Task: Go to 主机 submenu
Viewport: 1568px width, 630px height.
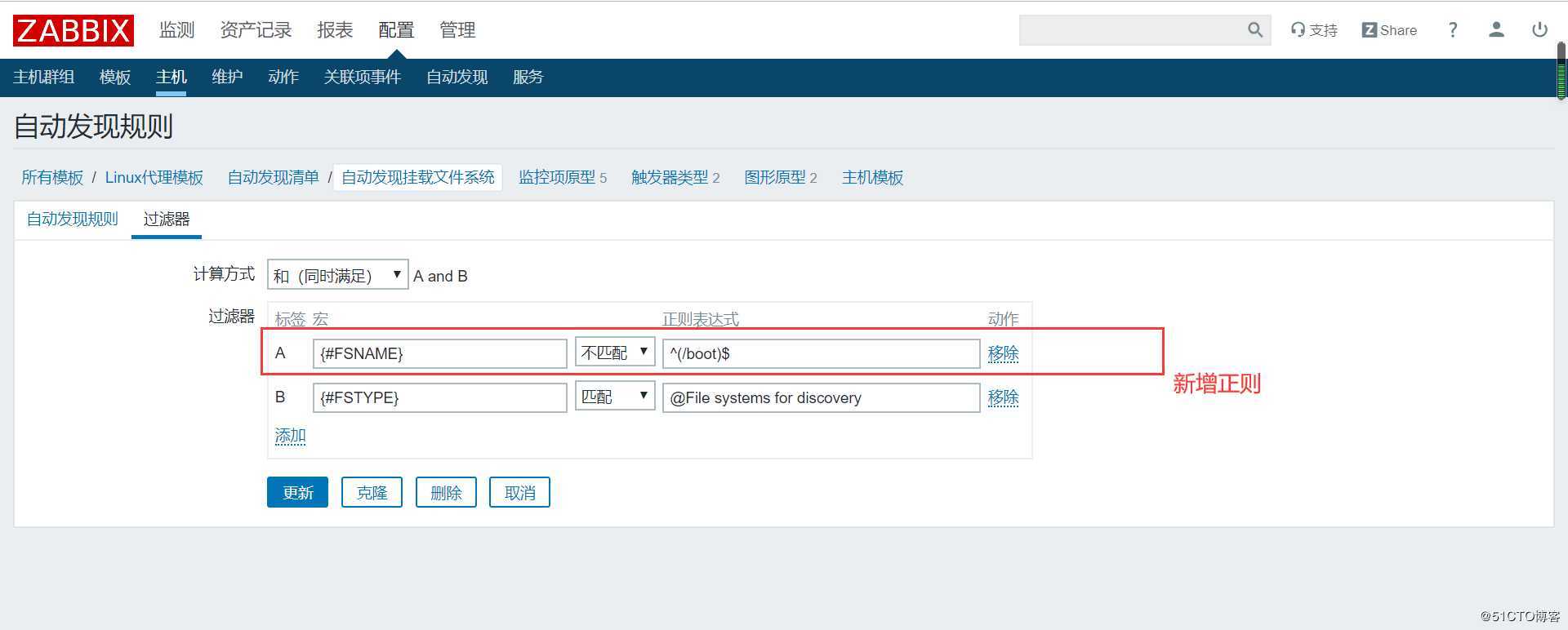Action: point(171,77)
